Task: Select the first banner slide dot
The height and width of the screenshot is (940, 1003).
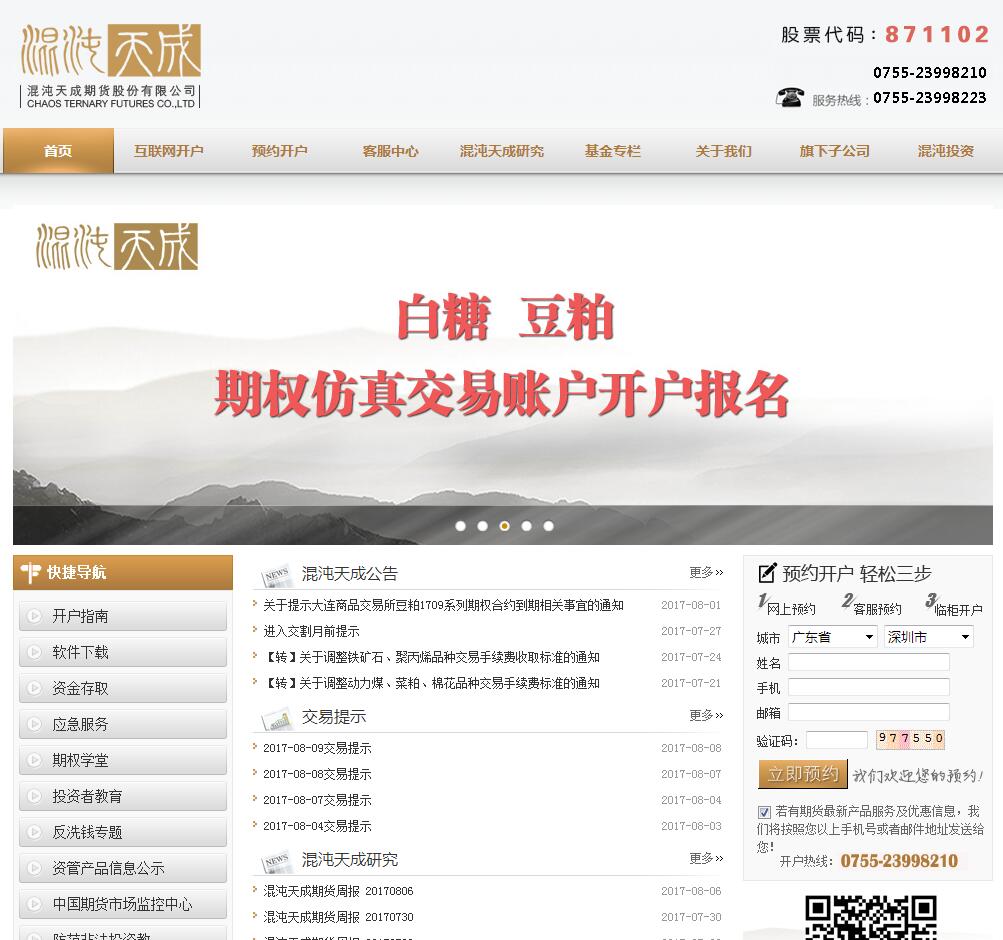Action: click(x=461, y=526)
